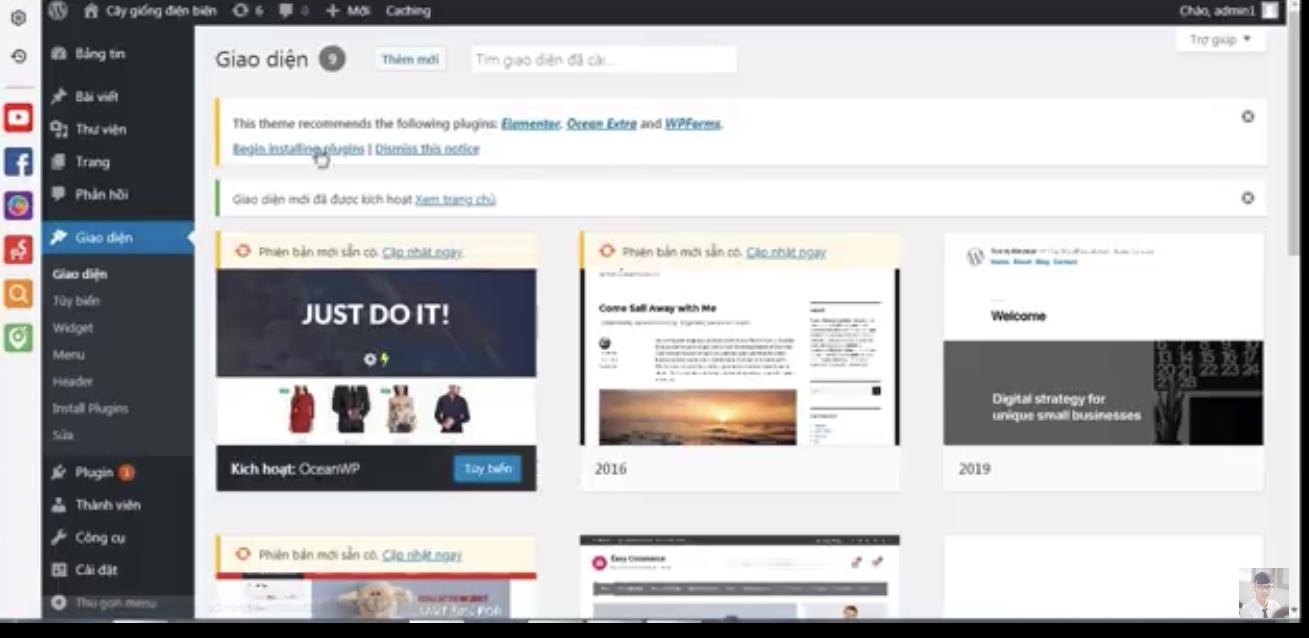
Task: Click the Tùy biến button on OceanWP theme
Action: click(487, 469)
